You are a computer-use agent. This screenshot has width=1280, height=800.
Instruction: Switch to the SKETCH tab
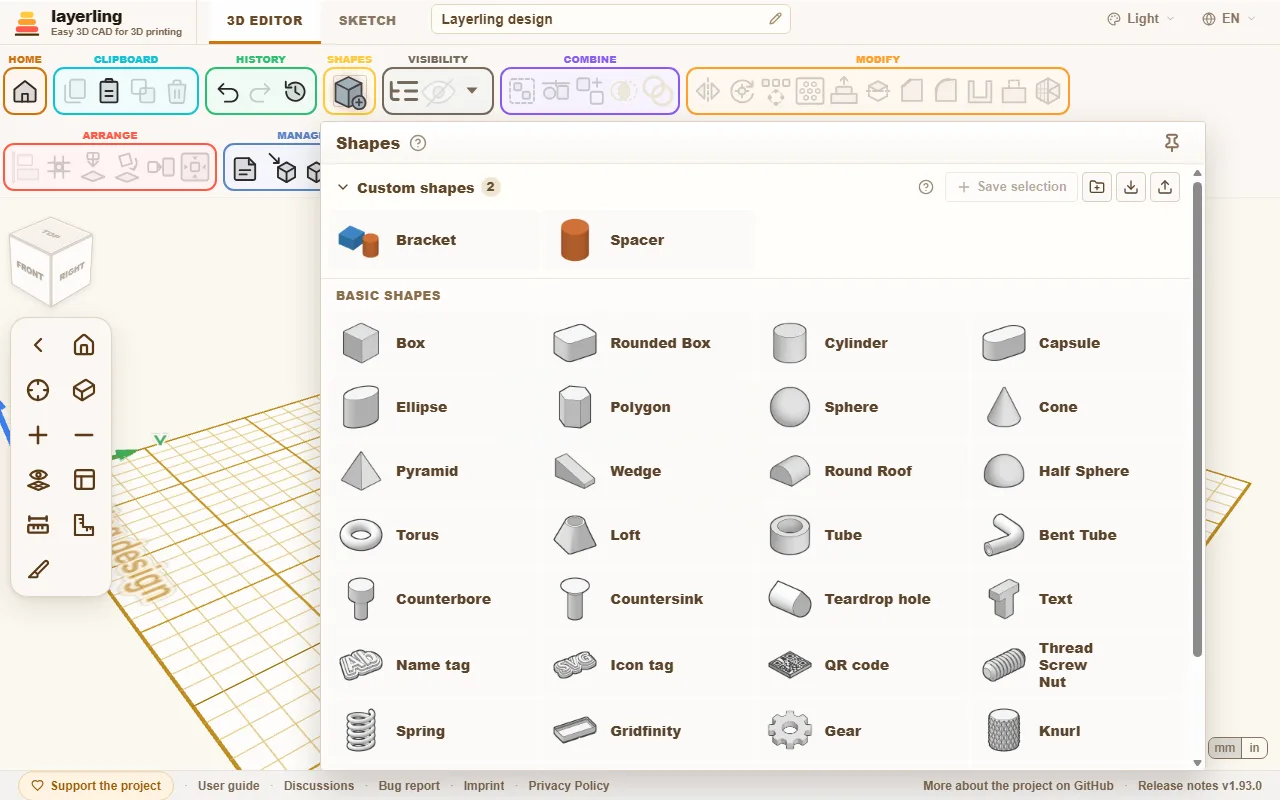click(x=367, y=20)
